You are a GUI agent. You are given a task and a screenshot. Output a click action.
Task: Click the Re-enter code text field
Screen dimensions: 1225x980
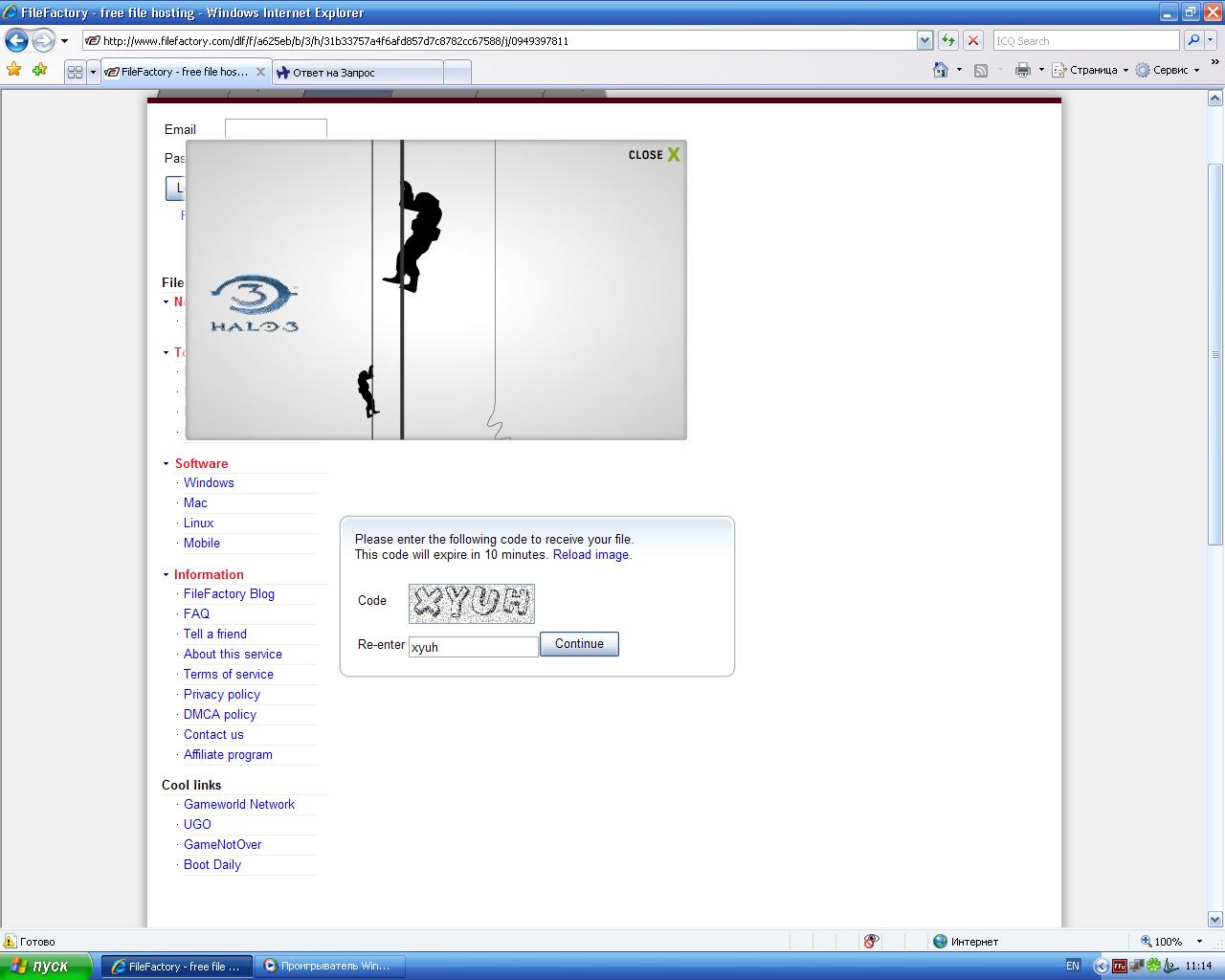pyautogui.click(x=473, y=647)
